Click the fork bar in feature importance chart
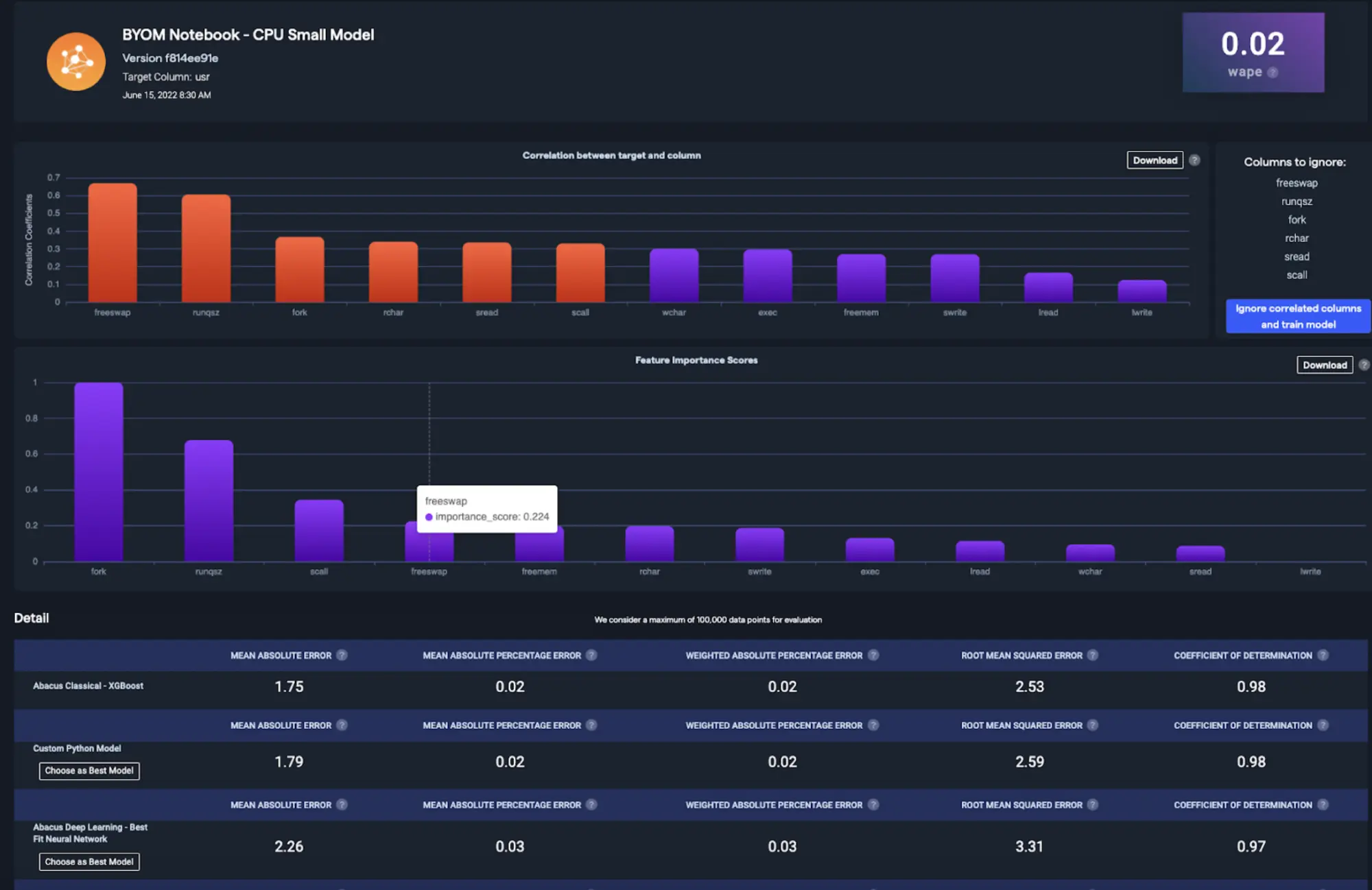Viewport: 1372px width, 890px height. [x=99, y=473]
